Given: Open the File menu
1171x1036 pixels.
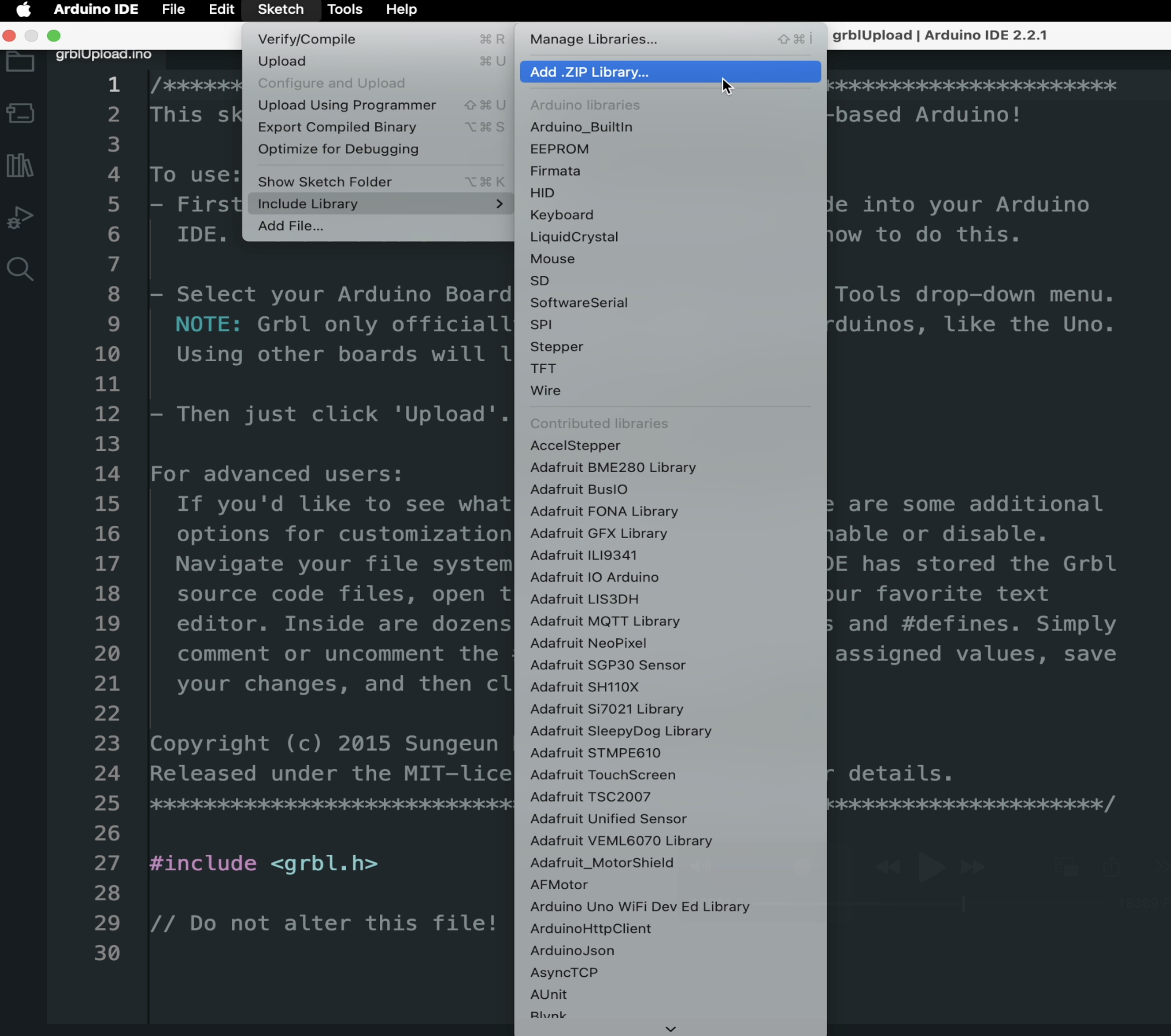Looking at the screenshot, I should [x=173, y=10].
